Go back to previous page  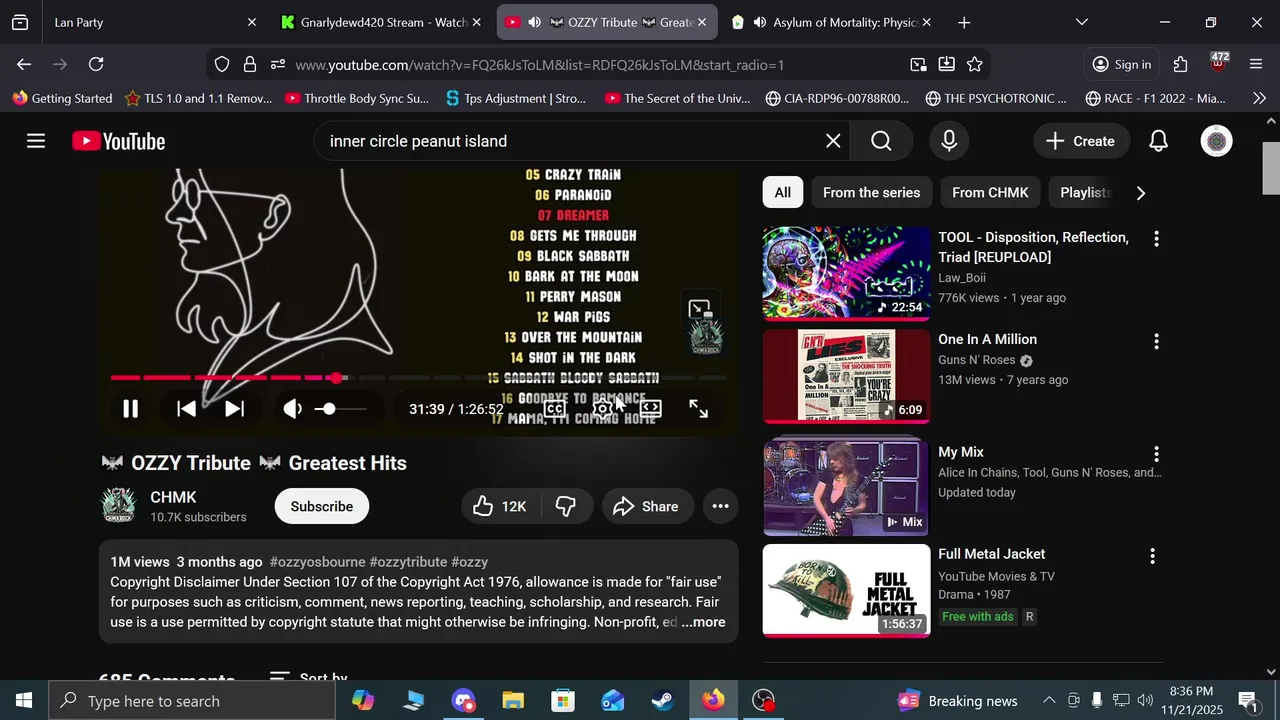(24, 64)
